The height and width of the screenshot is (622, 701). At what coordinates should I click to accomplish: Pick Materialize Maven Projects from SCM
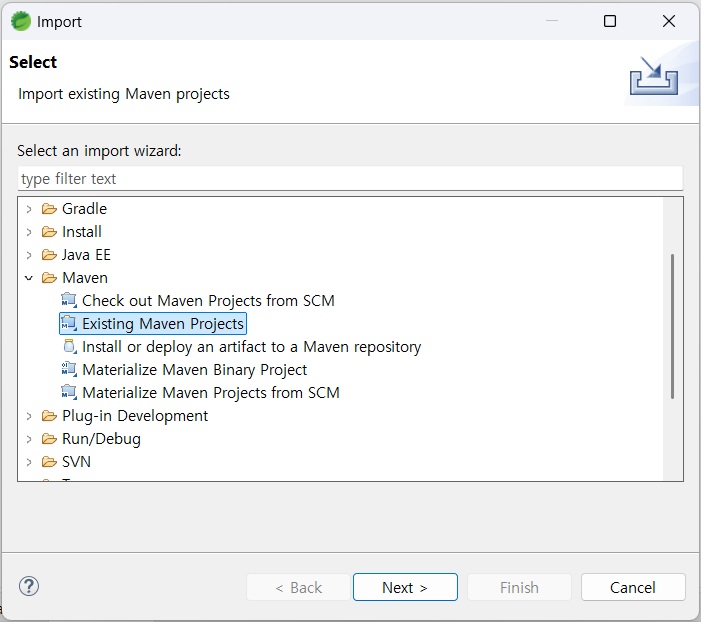point(211,392)
